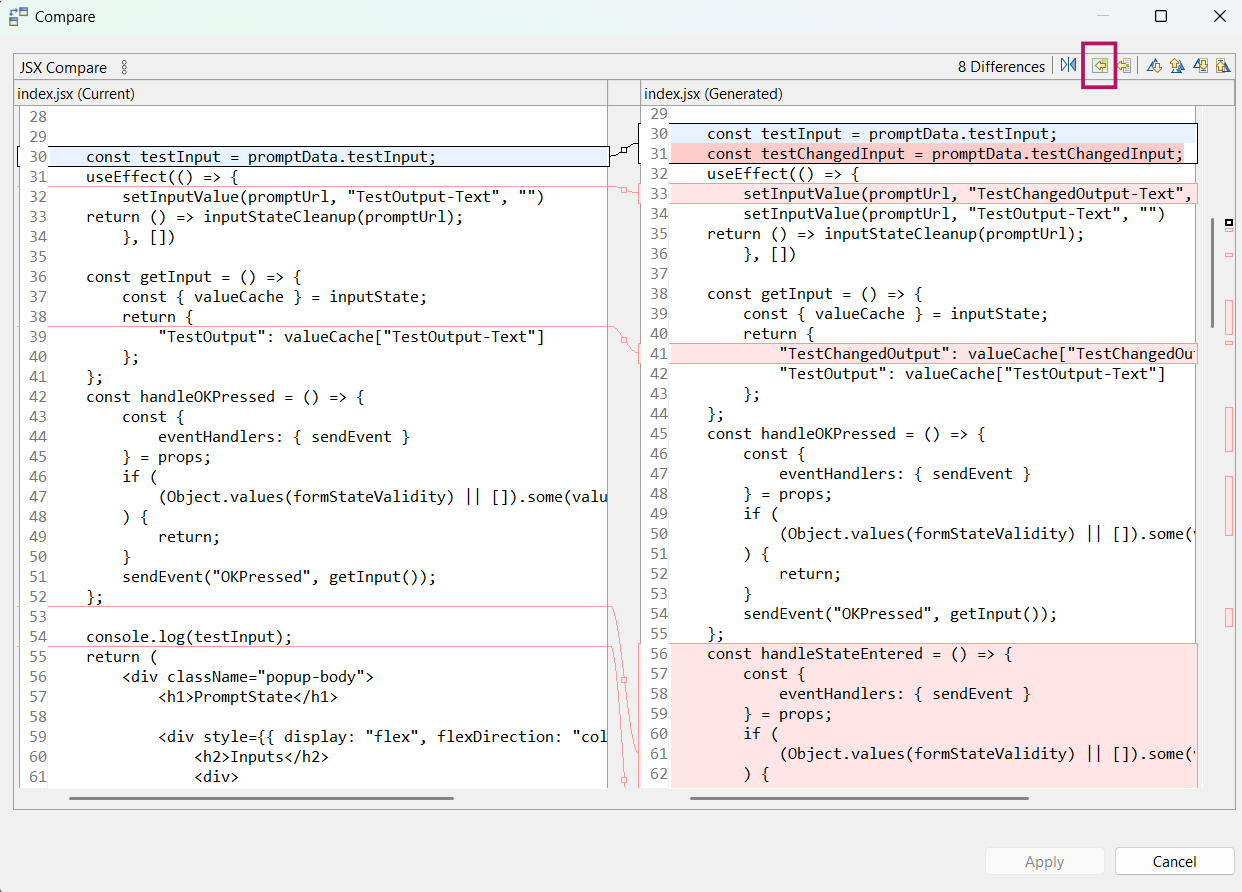Click the '8 Differences' label
The height and width of the screenshot is (892, 1242).
click(1001, 67)
